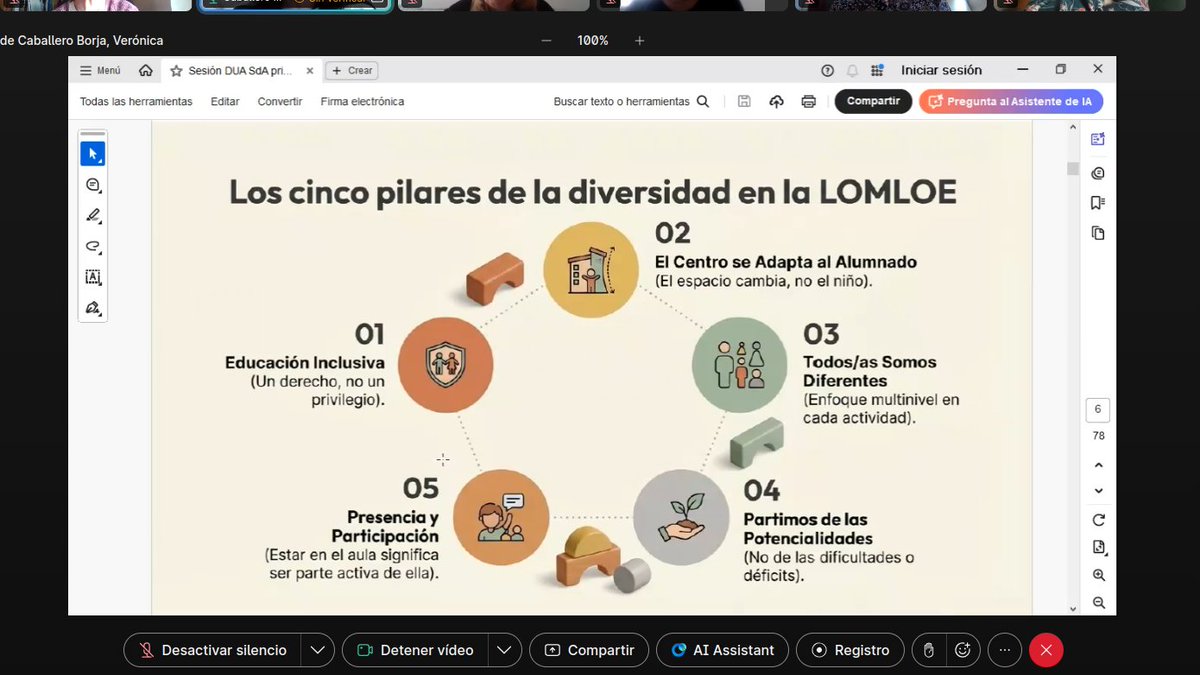
Task: Click the document scrollbar down arrow
Action: coord(1073,608)
